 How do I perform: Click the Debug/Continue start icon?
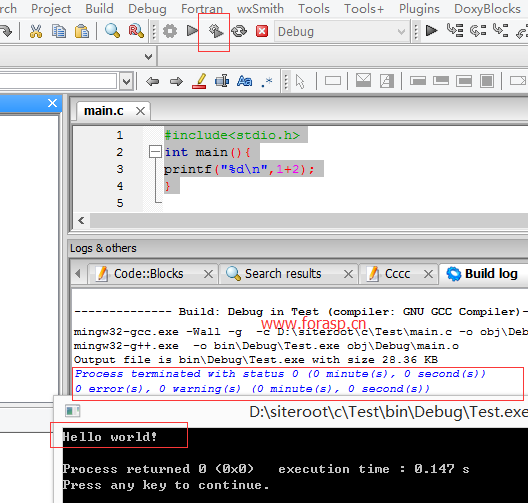[431, 31]
